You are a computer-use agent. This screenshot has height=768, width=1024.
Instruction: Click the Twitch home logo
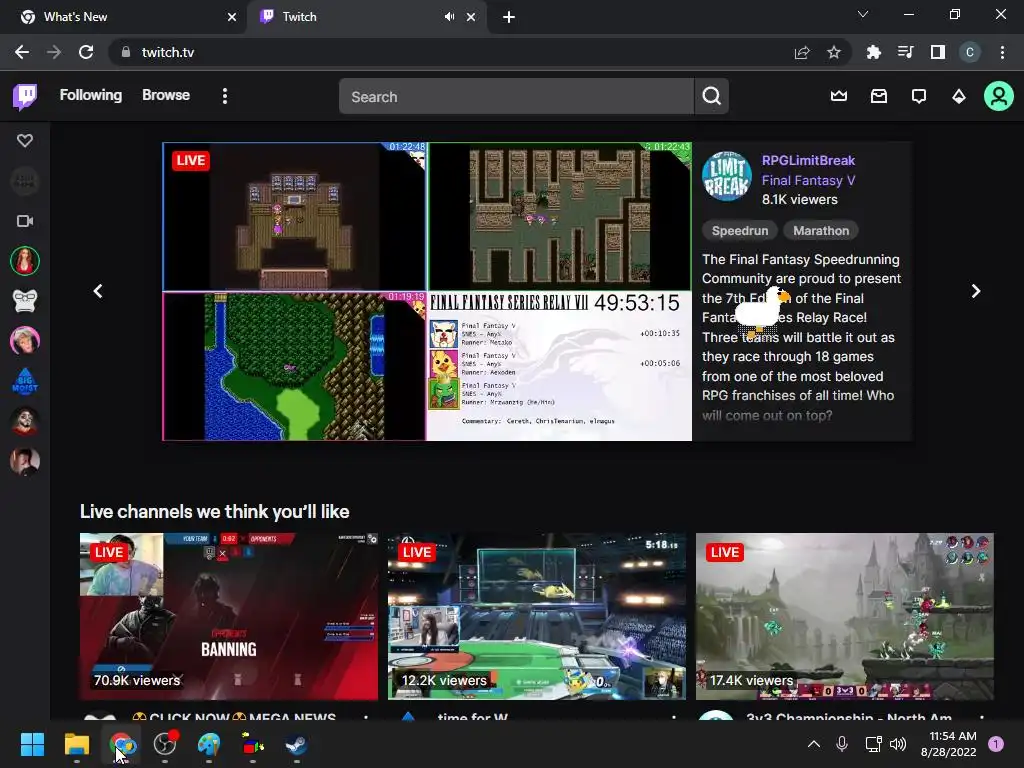(x=25, y=97)
